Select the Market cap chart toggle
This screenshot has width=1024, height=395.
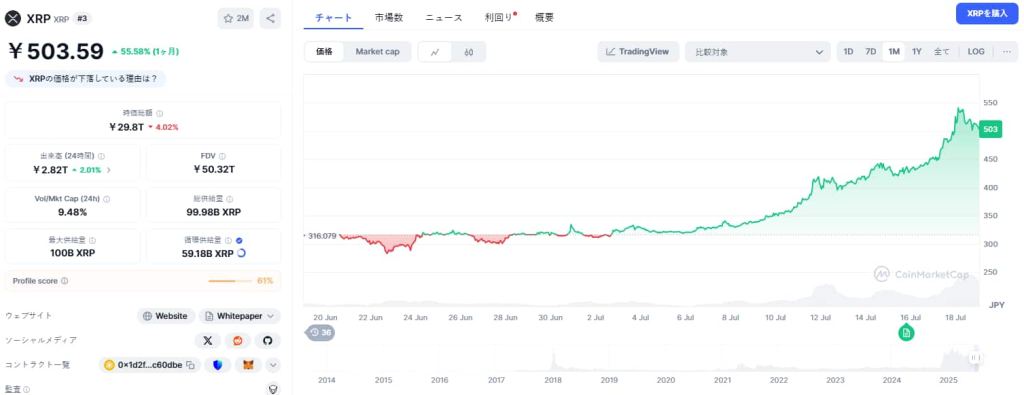(377, 52)
